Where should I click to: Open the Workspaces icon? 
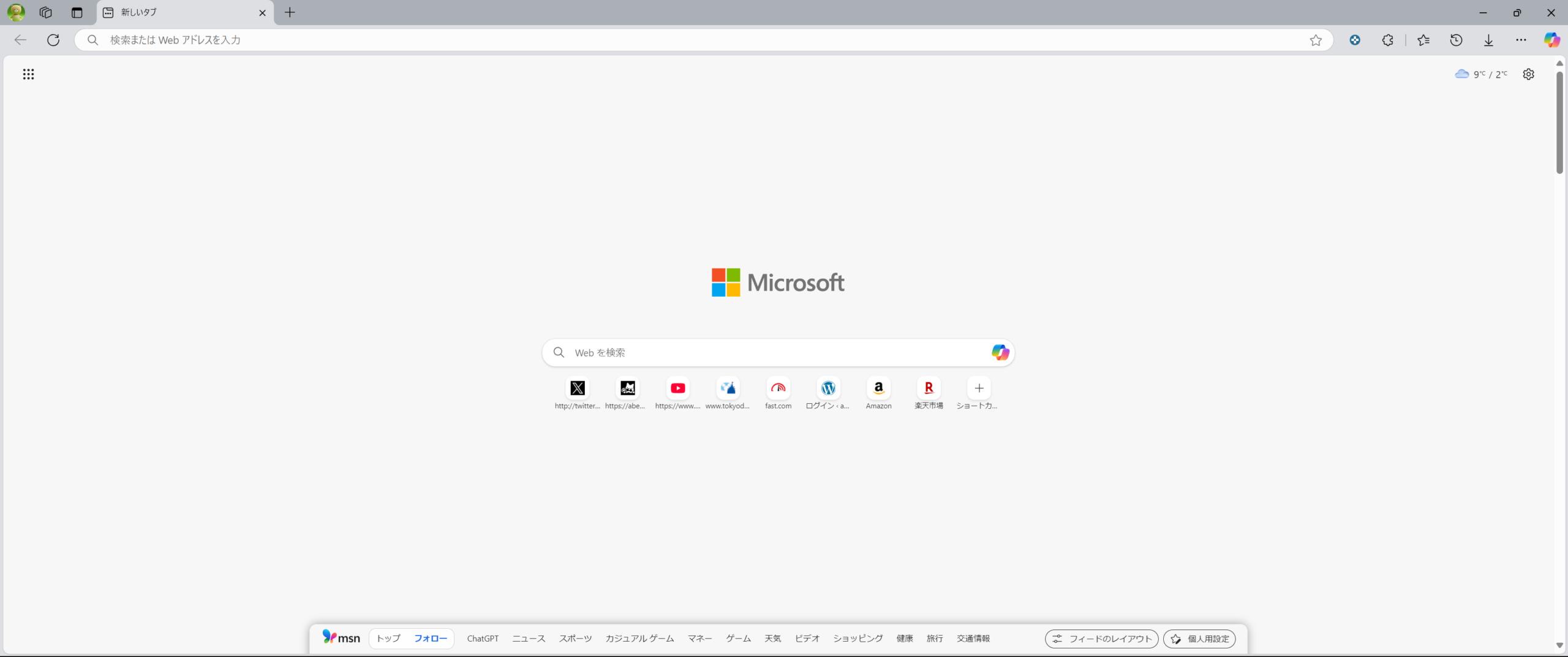pyautogui.click(x=45, y=12)
